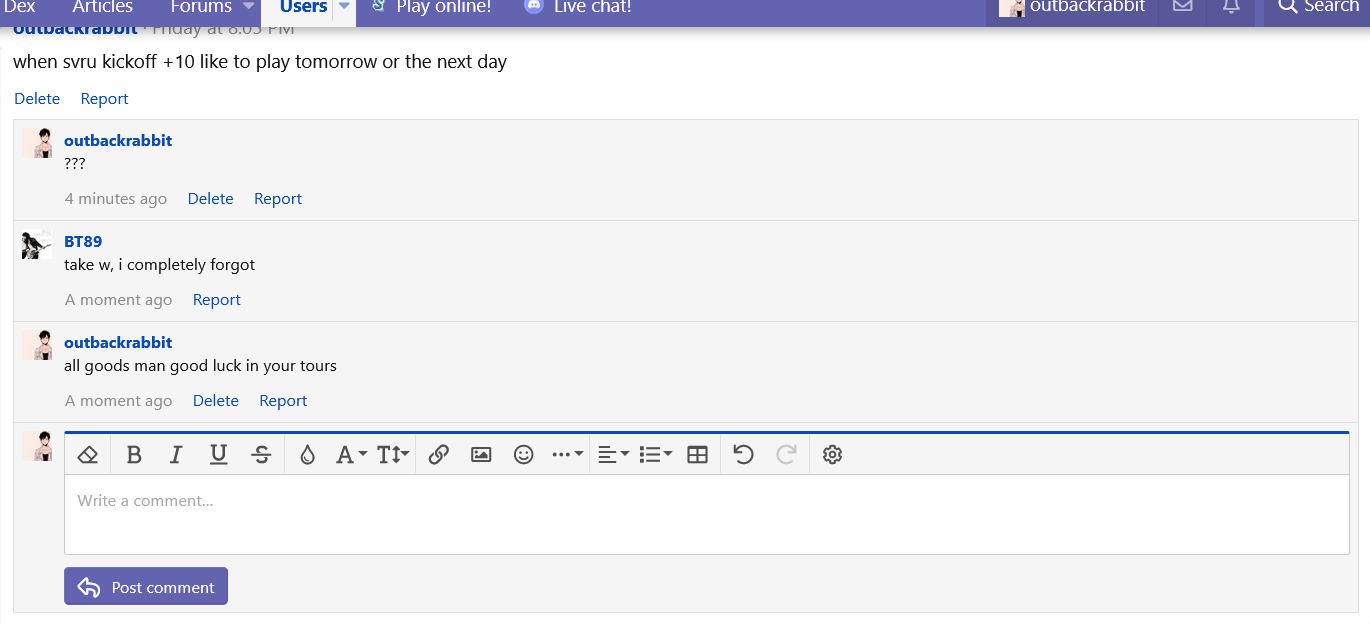Screen dimensions: 1370x624
Task: Click the Post comment button
Action: tap(146, 587)
